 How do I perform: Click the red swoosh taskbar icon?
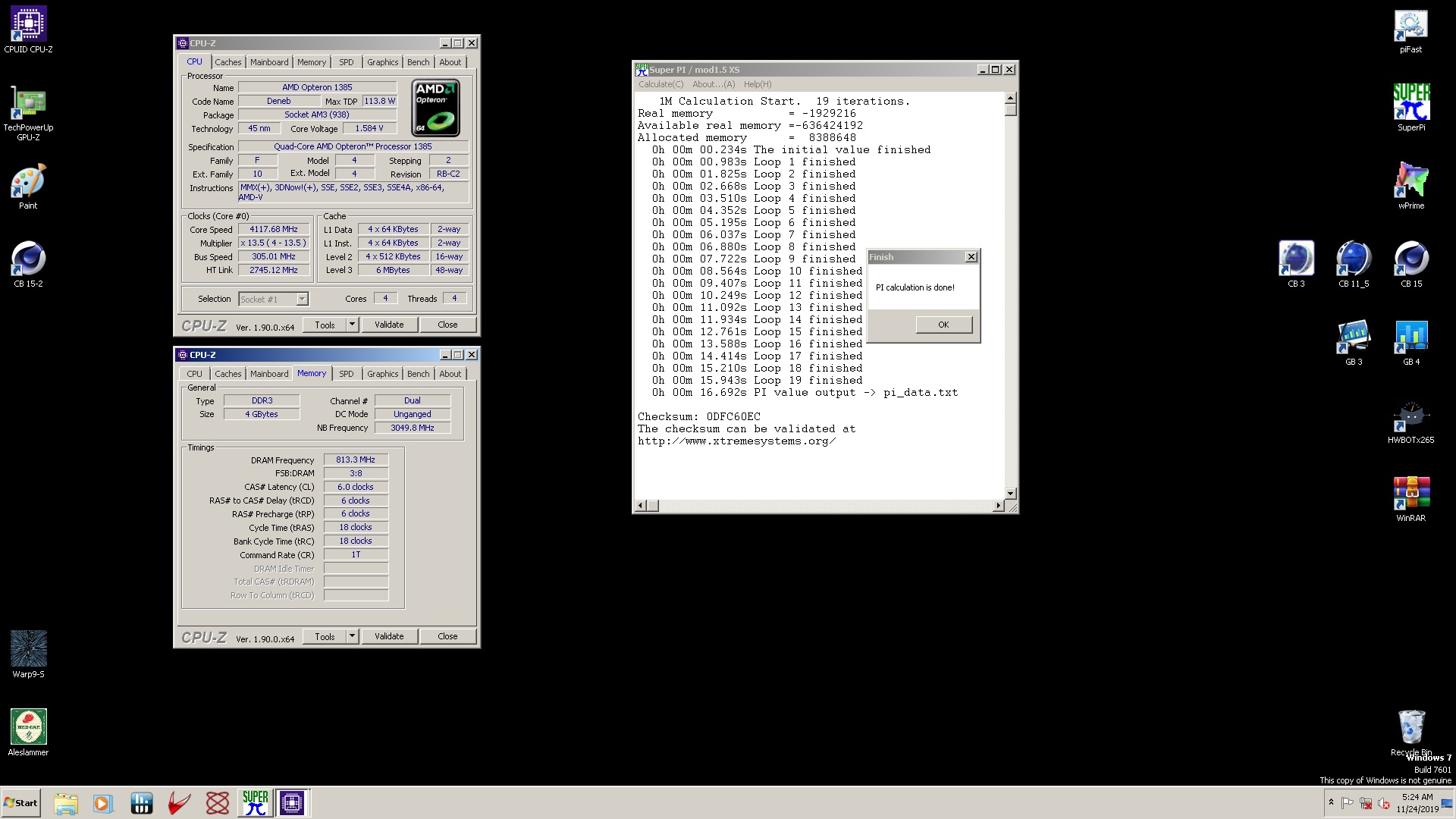(179, 803)
